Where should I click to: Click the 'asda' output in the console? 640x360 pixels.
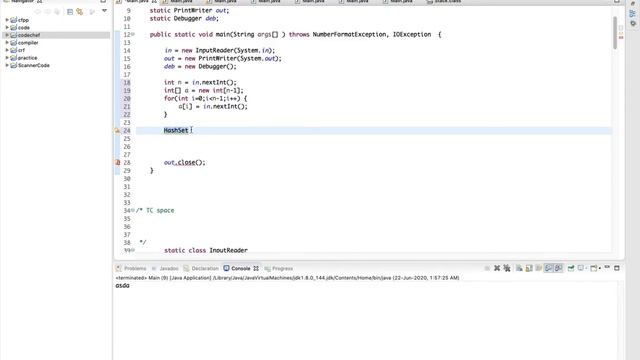point(122,285)
